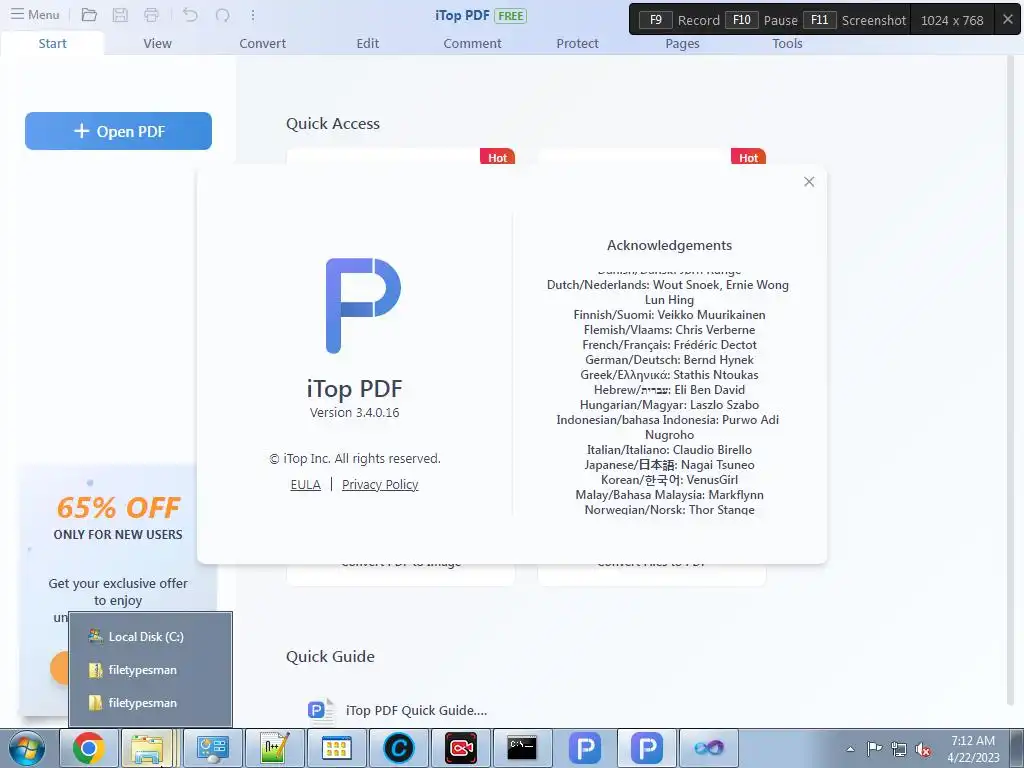The height and width of the screenshot is (768, 1024).
Task: Switch to the Edit tab
Action: point(368,43)
